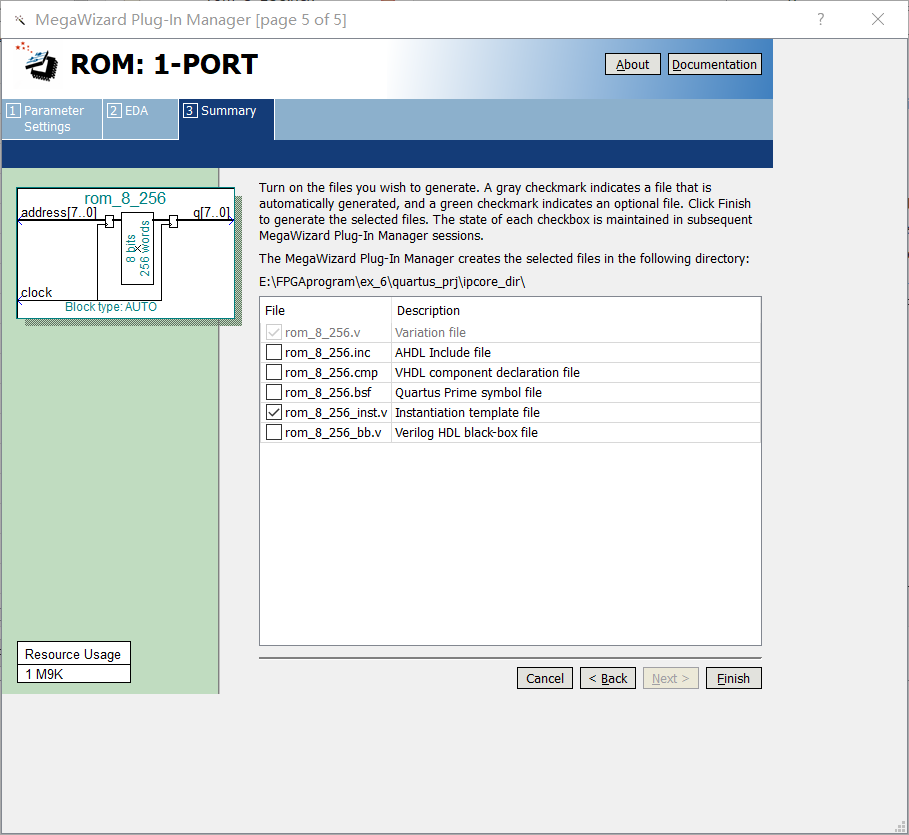The image size is (909, 835).
Task: Click the Resource Usage label
Action: [73, 654]
